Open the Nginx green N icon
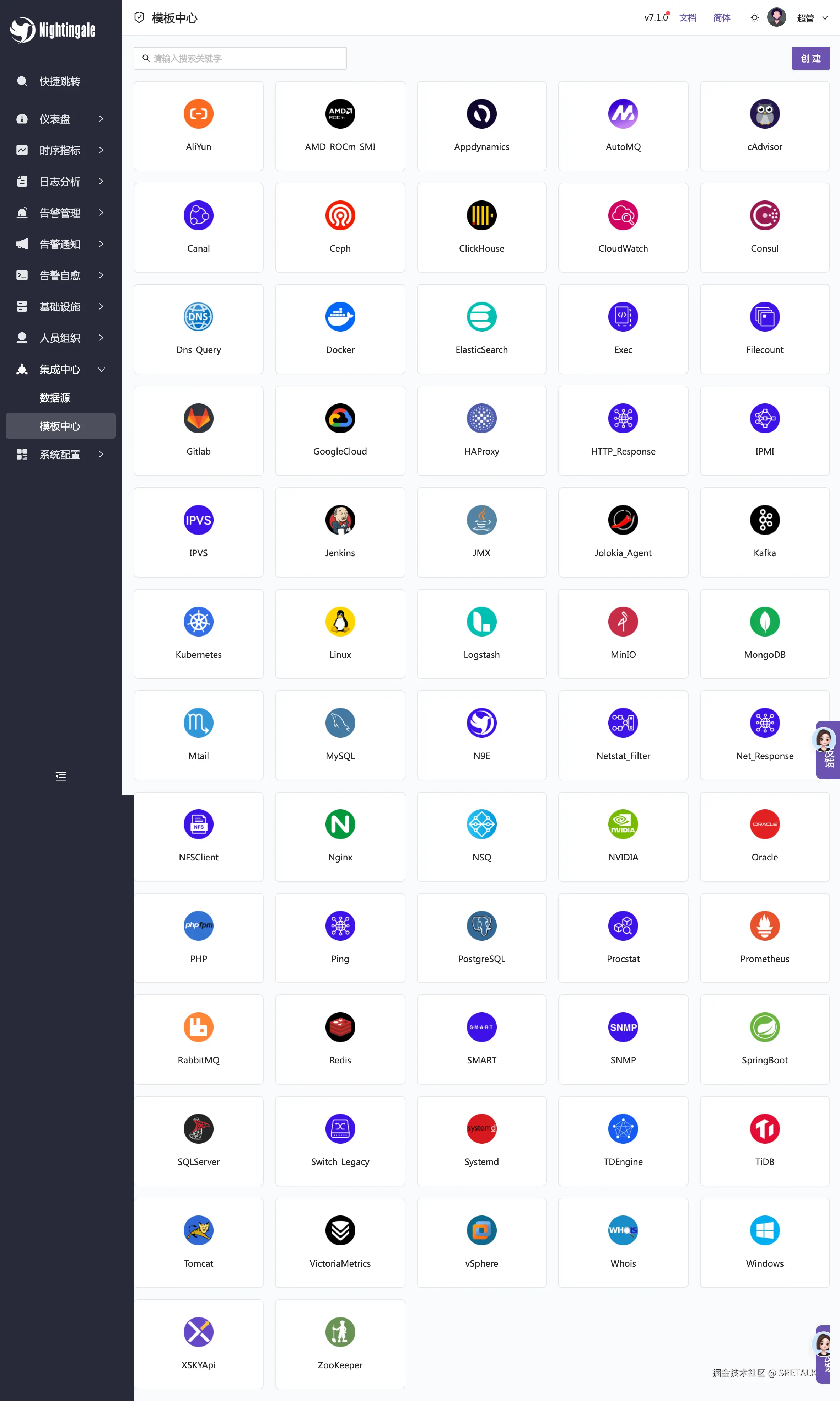840x1401 pixels. (x=340, y=824)
